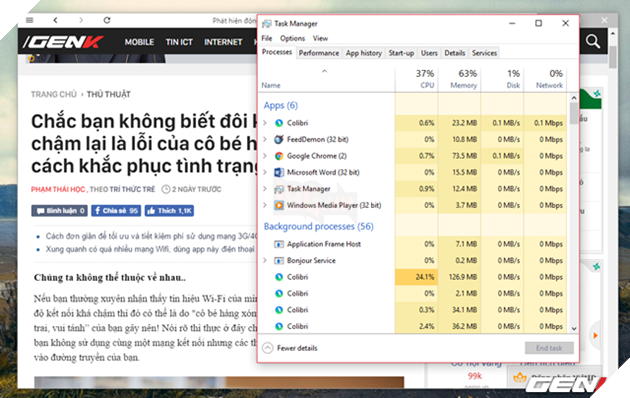Viewport: 630px width, 398px height.
Task: Select the Apps (6) group header
Action: (x=280, y=105)
